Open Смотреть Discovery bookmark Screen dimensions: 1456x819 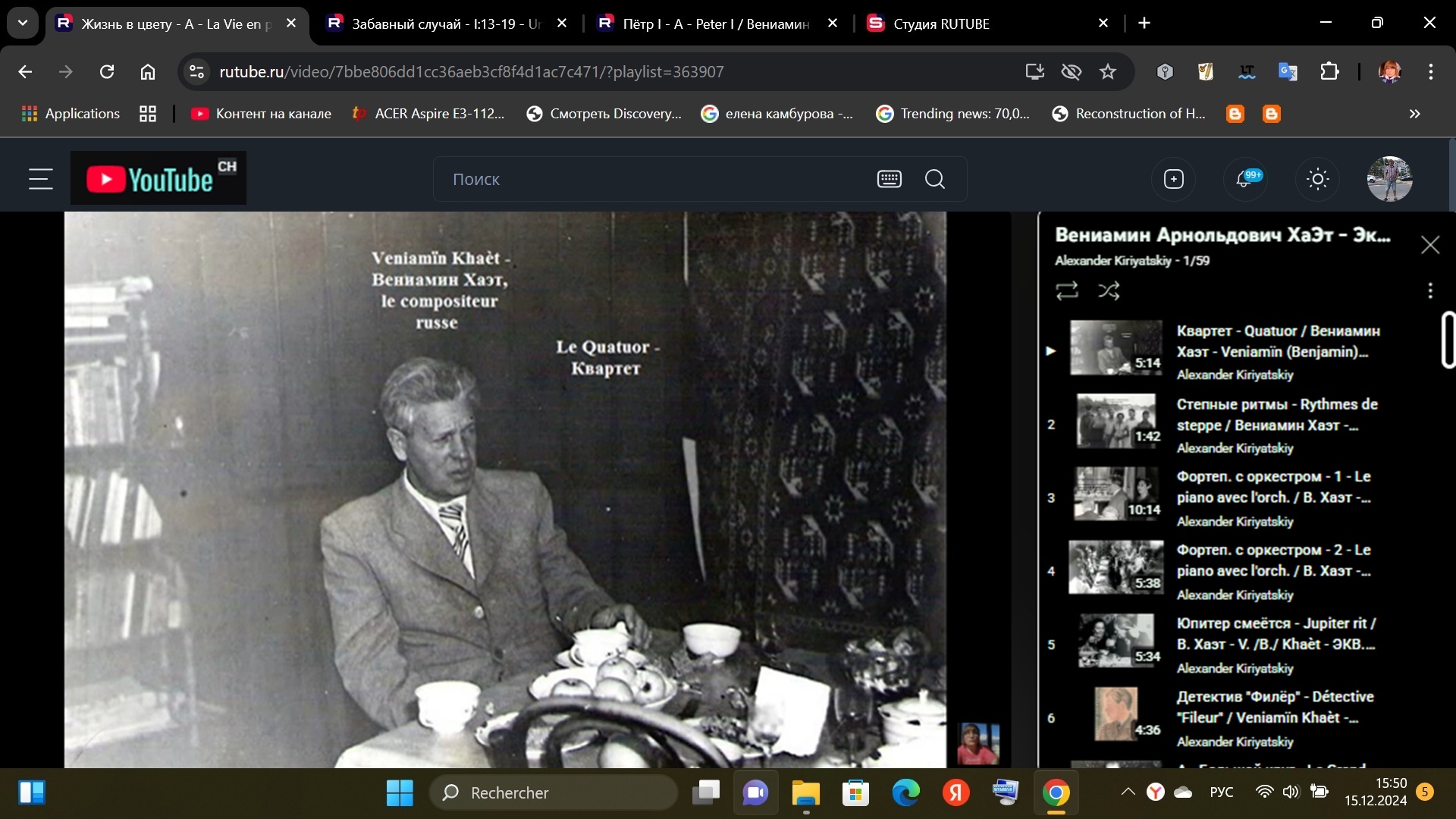[x=604, y=114]
